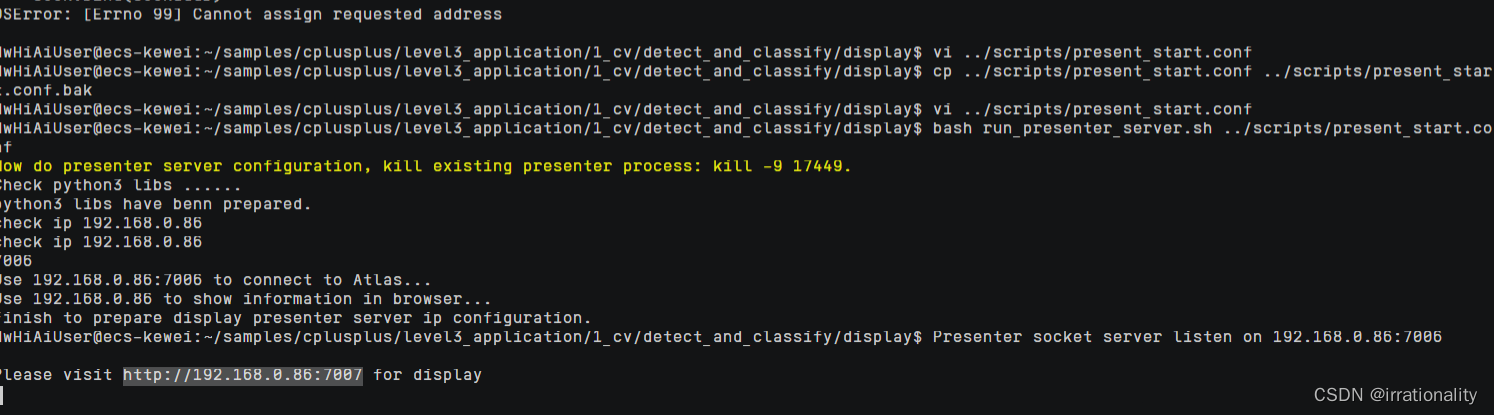The image size is (1494, 415).
Task: Click the highlighted http://192.168.0.86:7007 URL
Action: 243,375
